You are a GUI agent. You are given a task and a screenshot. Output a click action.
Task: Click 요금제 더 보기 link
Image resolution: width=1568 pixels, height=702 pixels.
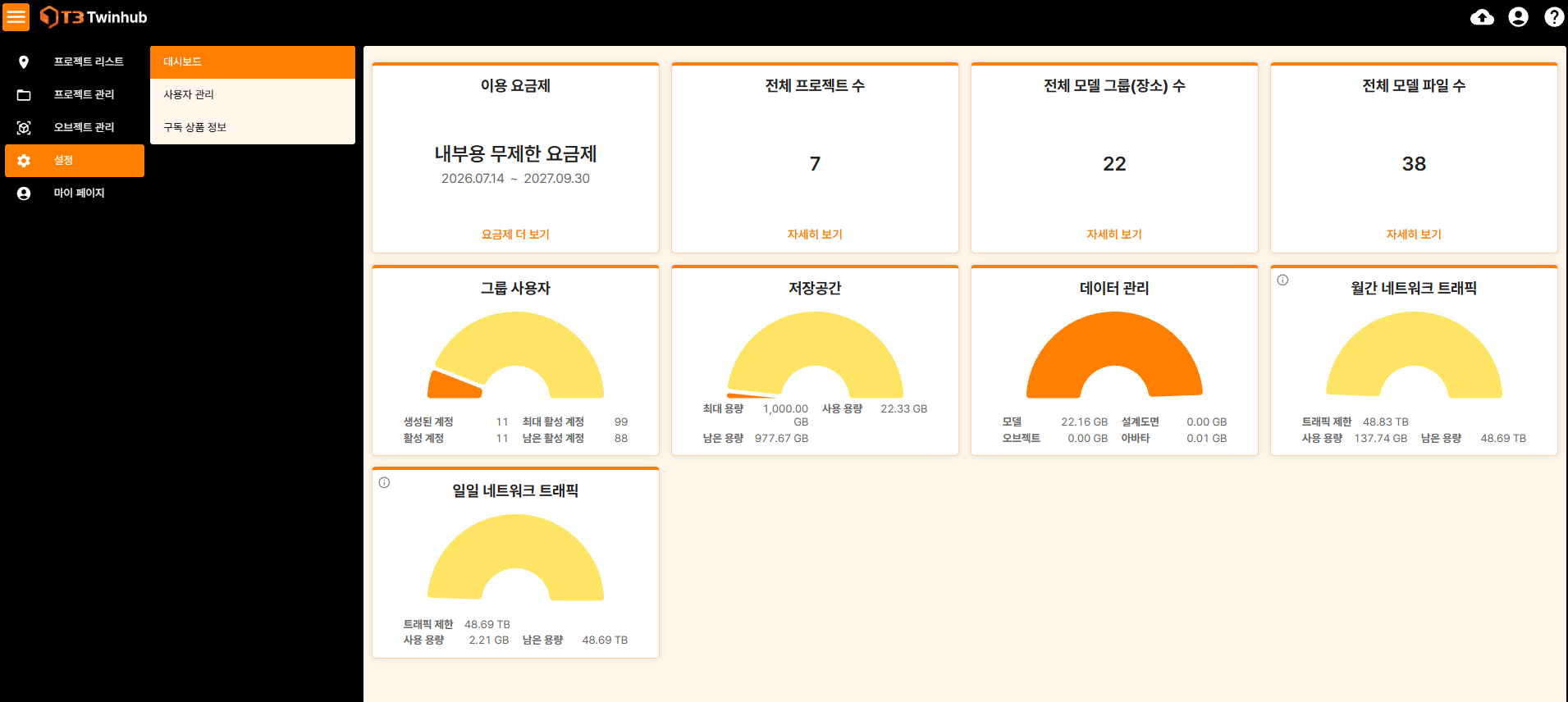click(515, 235)
